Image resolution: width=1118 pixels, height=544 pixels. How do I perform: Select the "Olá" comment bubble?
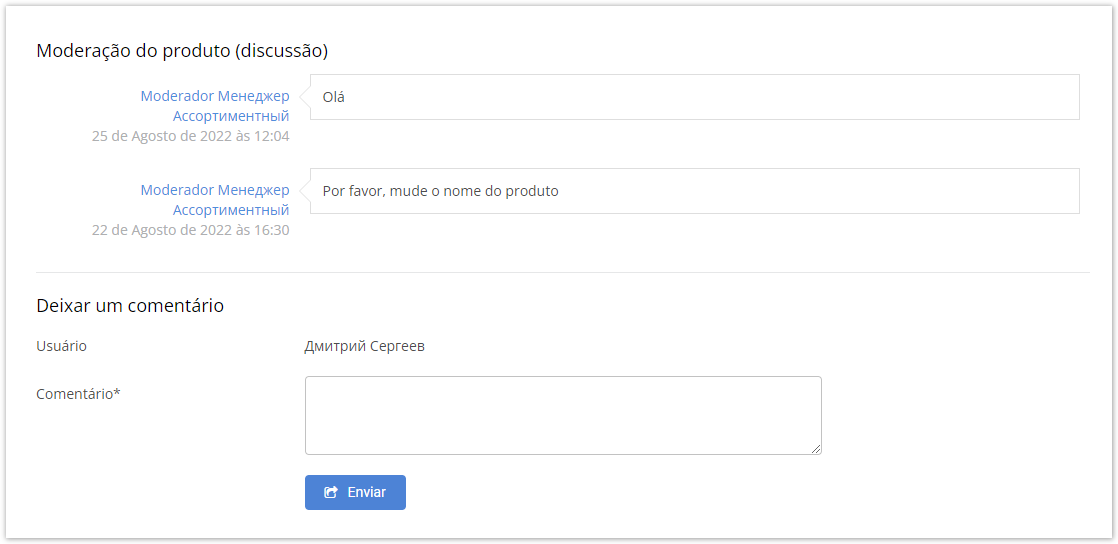(x=694, y=97)
